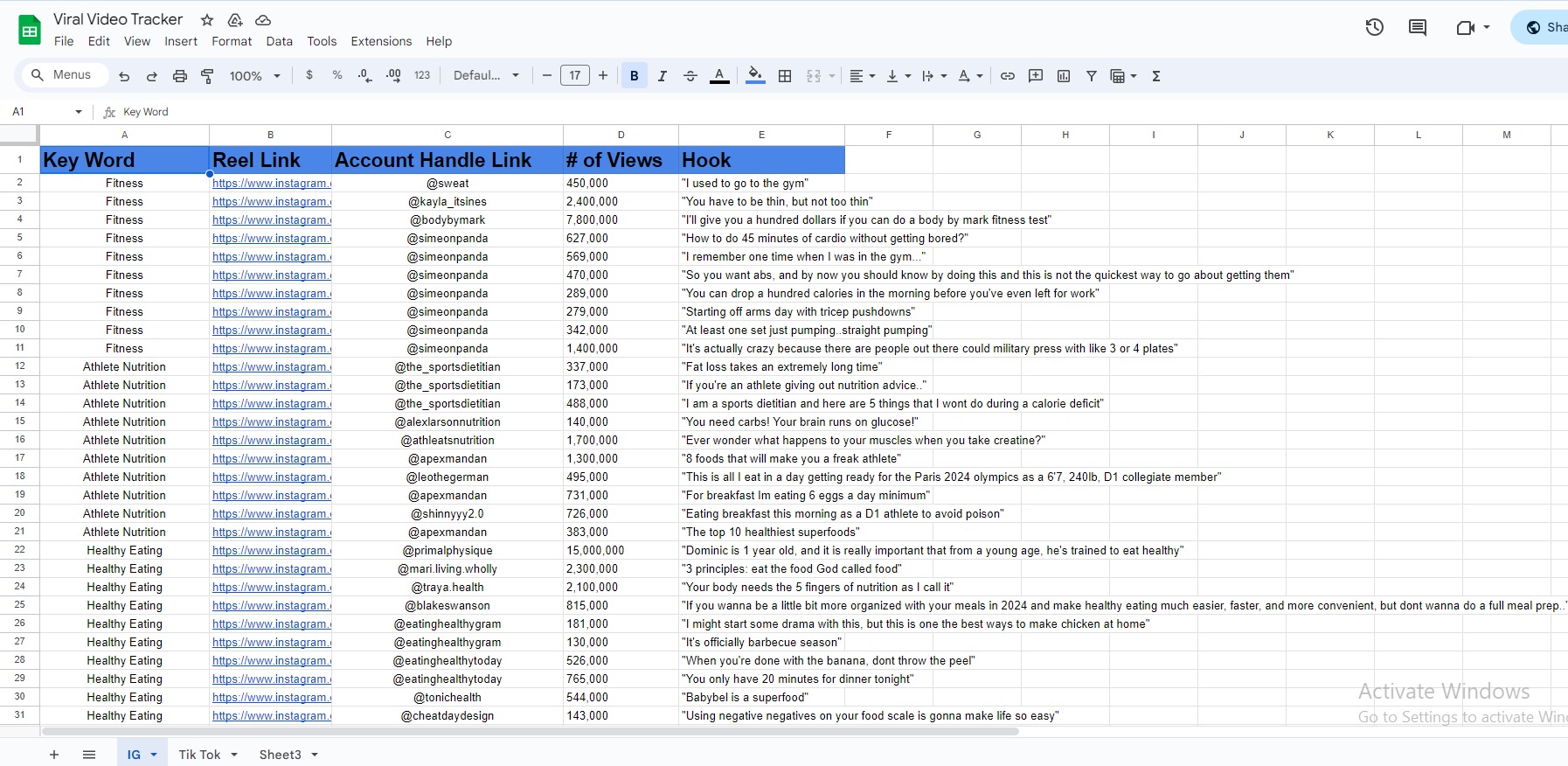Open the Data menu
Screen dimensions: 1568x766
coord(280,41)
